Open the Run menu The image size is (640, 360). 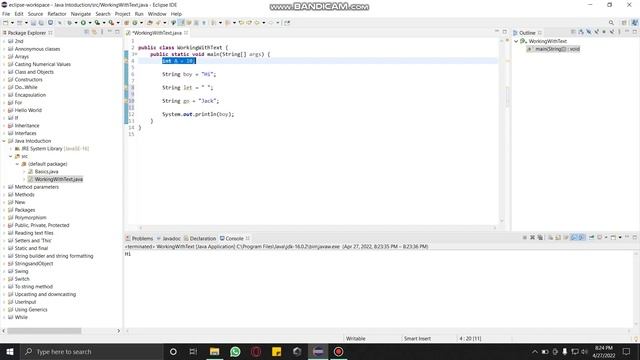point(139,14)
